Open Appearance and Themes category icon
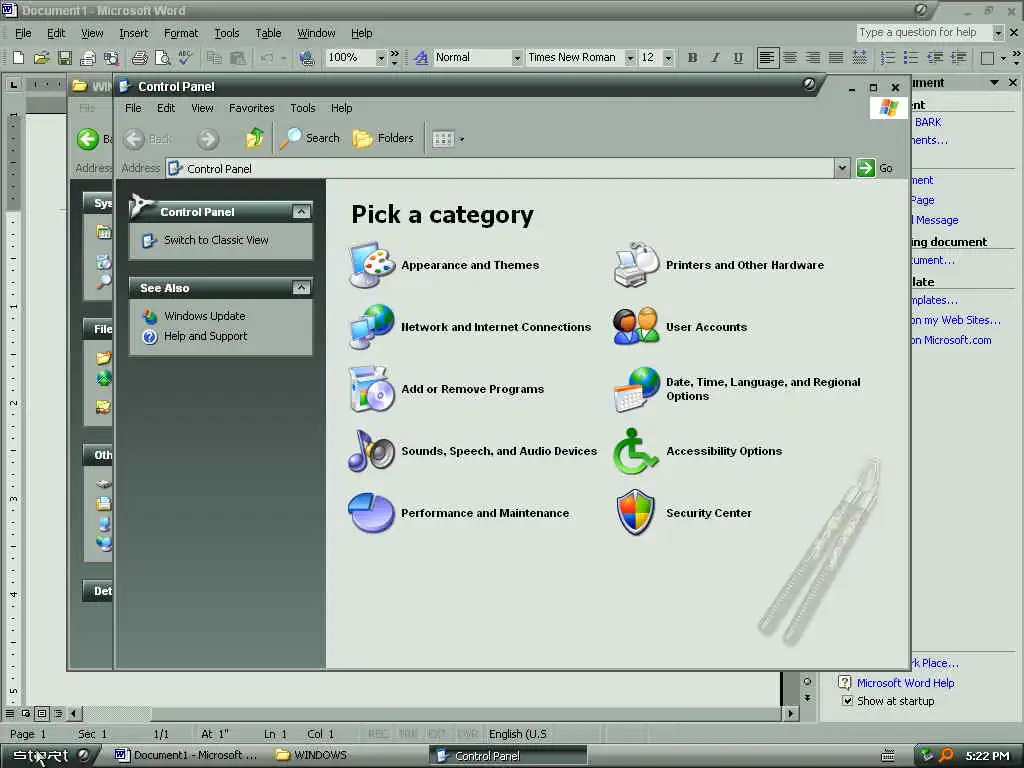 point(372,265)
